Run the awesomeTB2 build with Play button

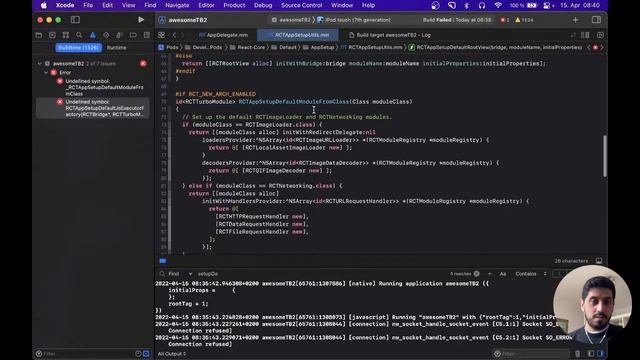[x=141, y=20]
